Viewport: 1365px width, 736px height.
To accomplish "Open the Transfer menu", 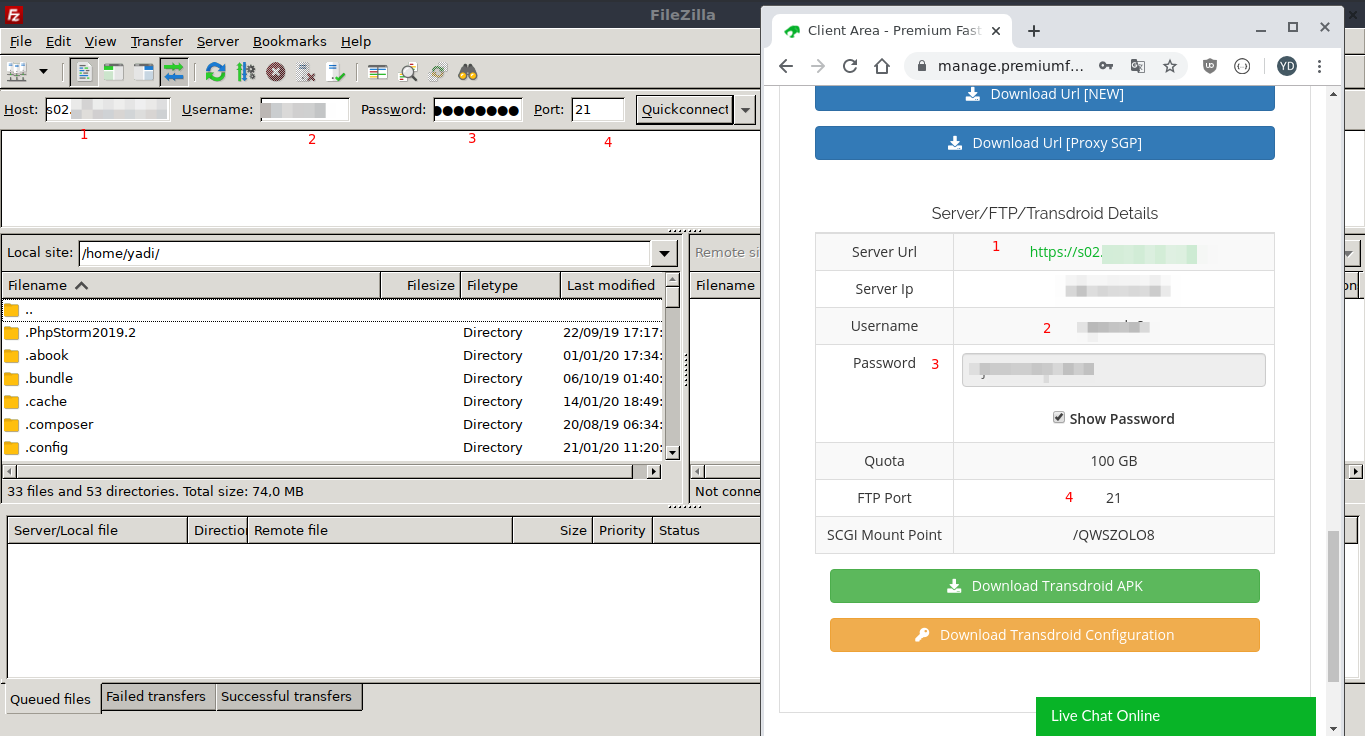I will 157,41.
